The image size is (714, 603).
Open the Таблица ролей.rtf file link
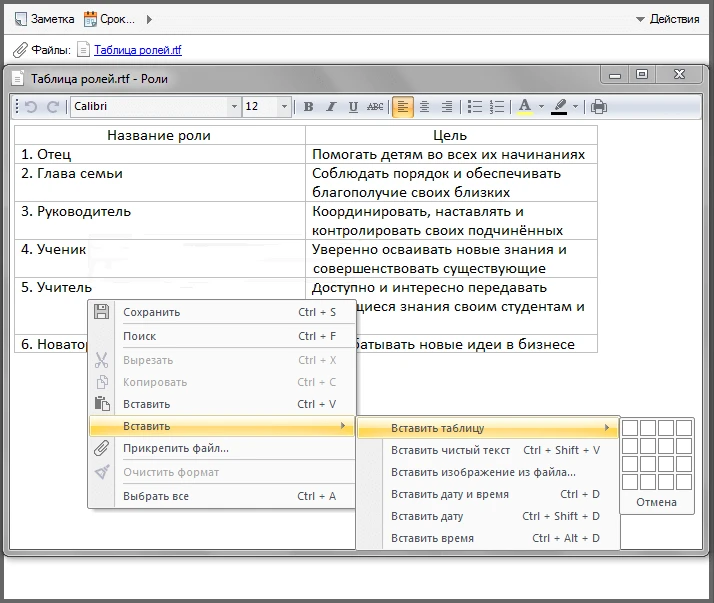(x=137, y=50)
